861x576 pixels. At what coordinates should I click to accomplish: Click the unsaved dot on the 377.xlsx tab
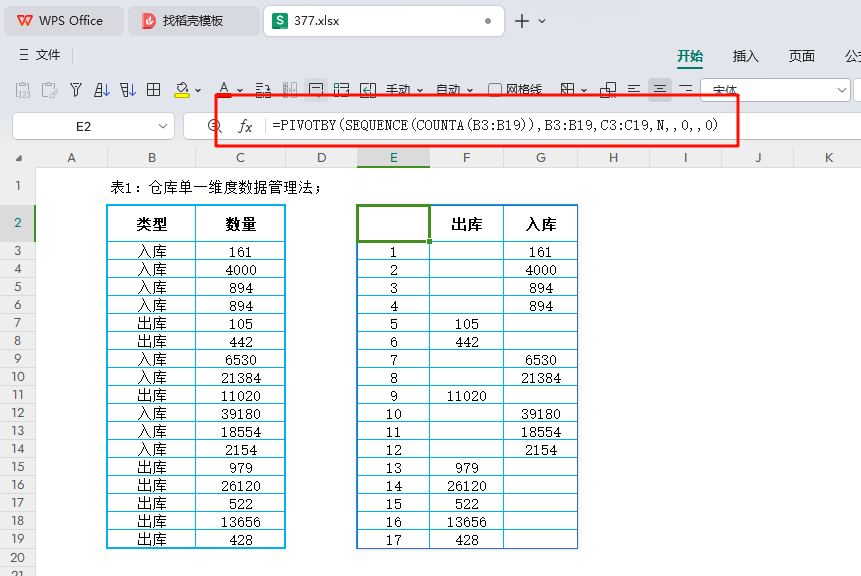(488, 21)
